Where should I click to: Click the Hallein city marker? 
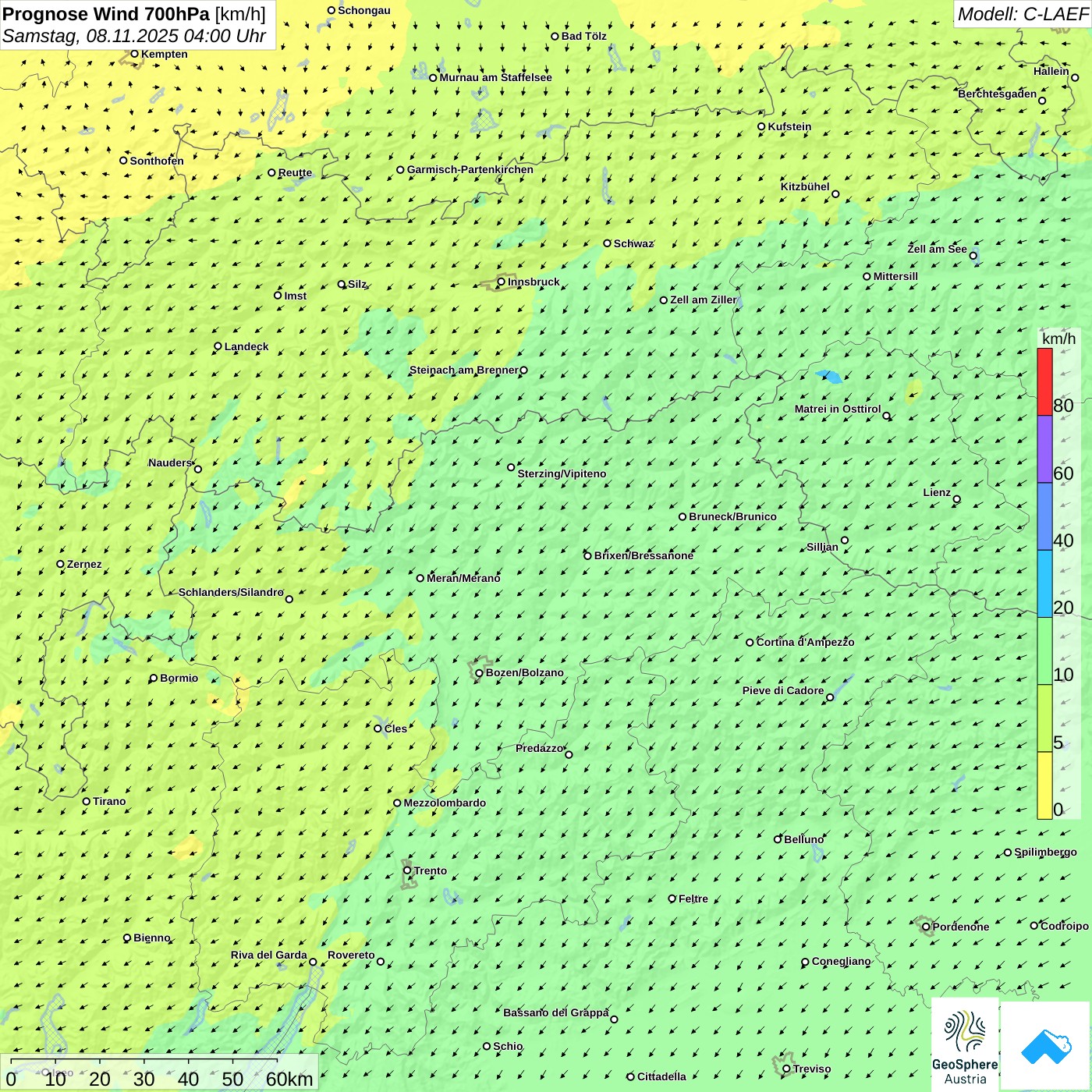1075,77
